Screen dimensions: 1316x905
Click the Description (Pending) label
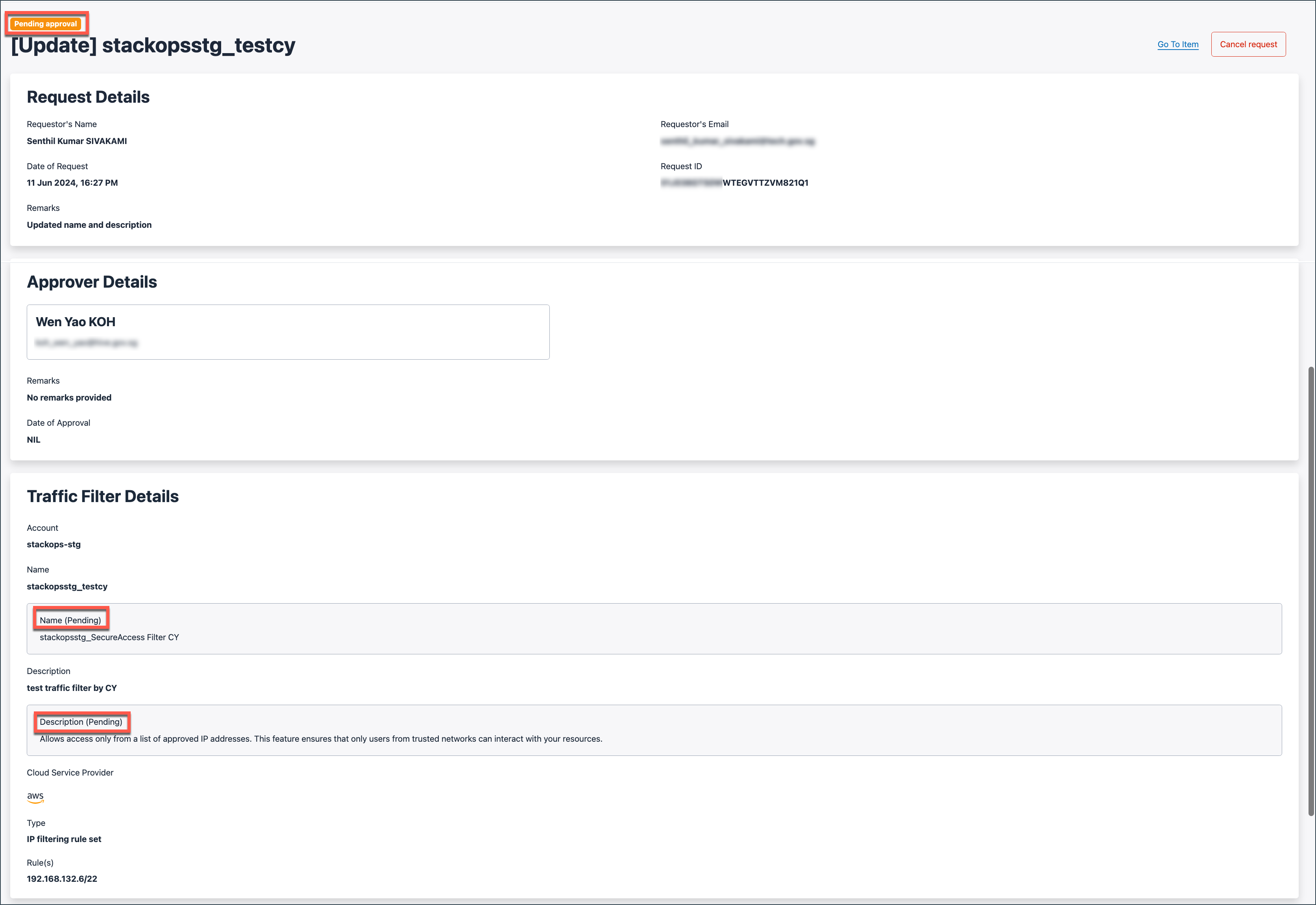(x=81, y=722)
